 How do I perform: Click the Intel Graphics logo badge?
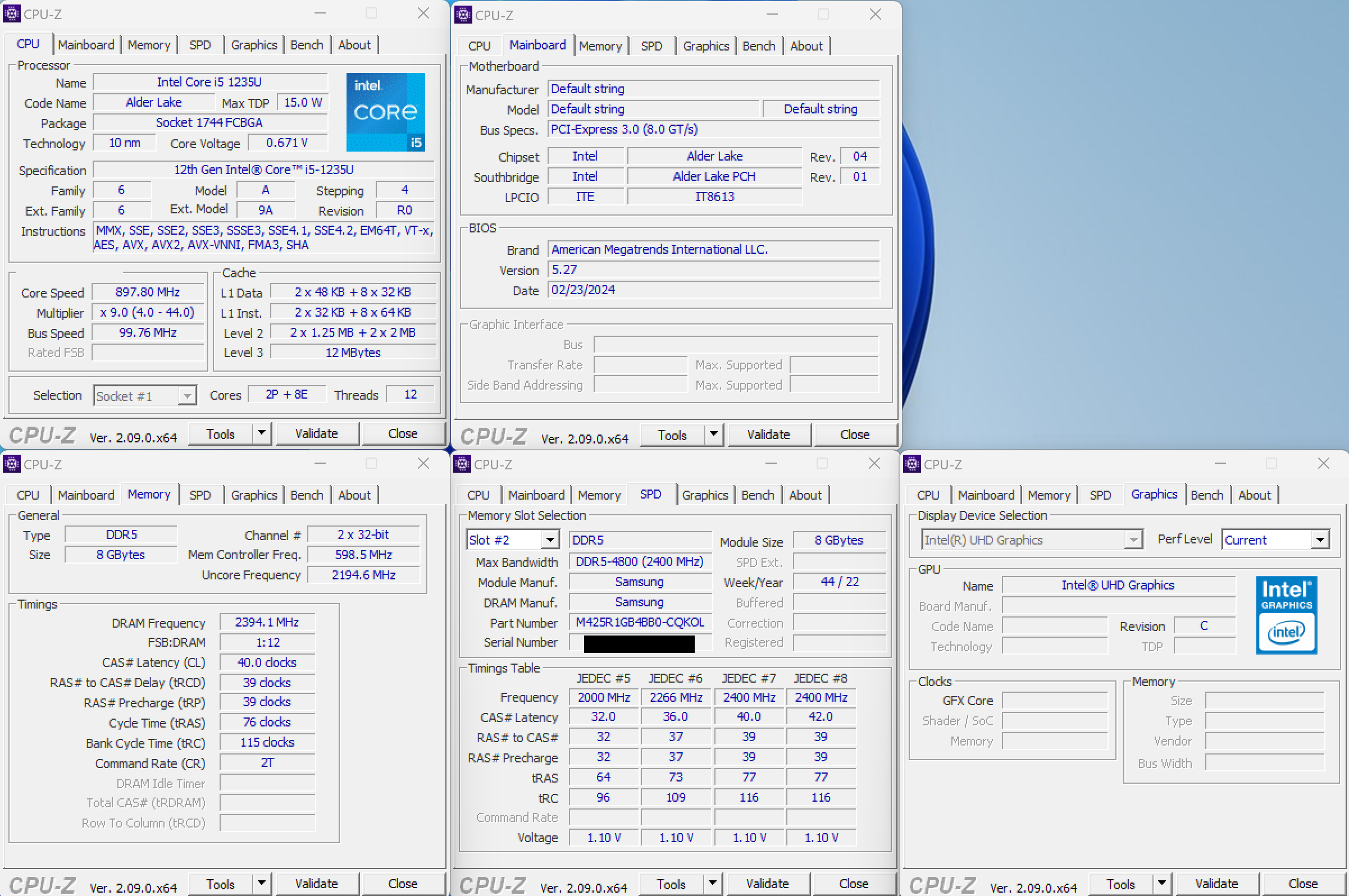[x=1286, y=615]
